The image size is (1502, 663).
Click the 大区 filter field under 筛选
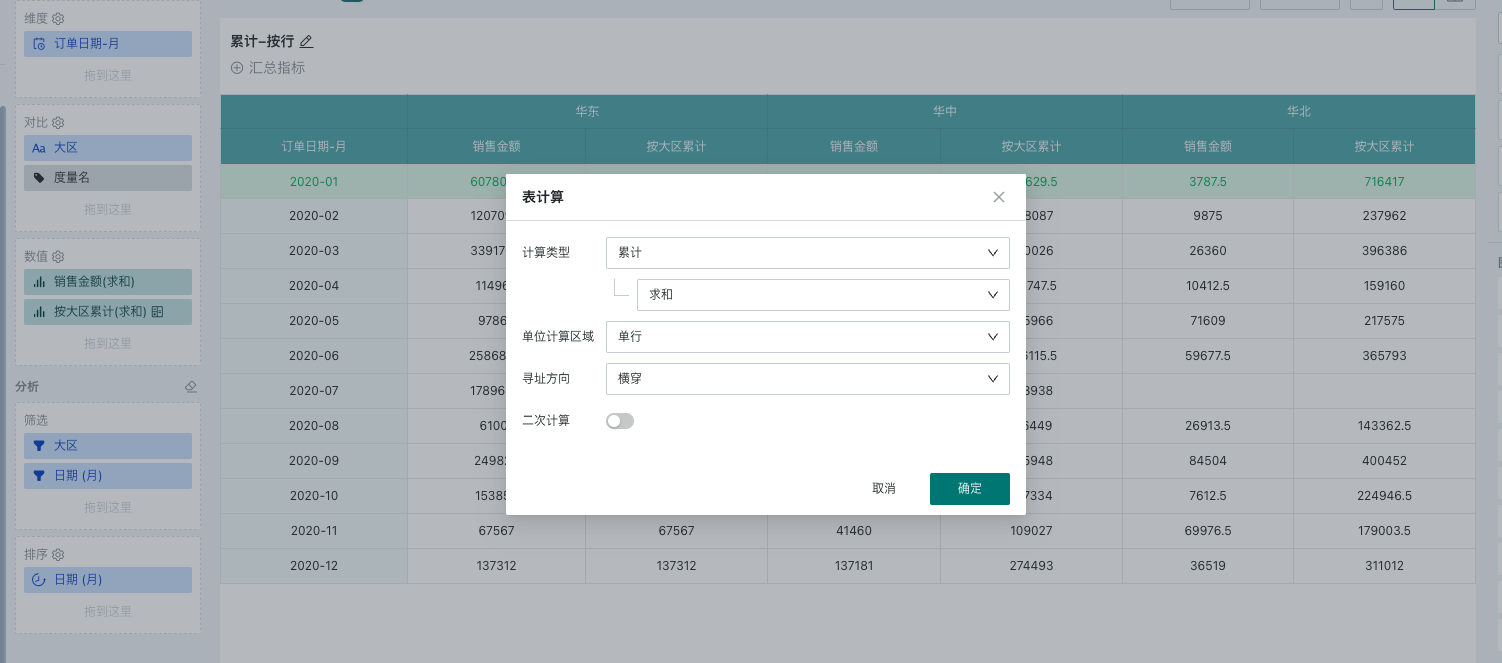(107, 446)
